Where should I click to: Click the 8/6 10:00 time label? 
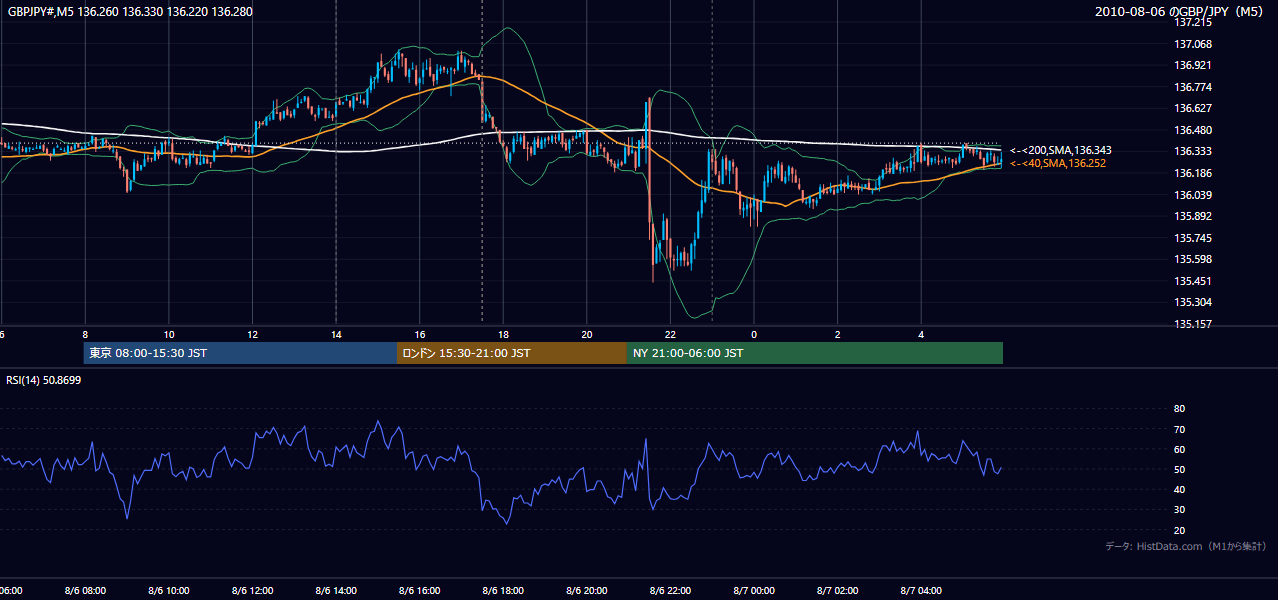tap(168, 590)
